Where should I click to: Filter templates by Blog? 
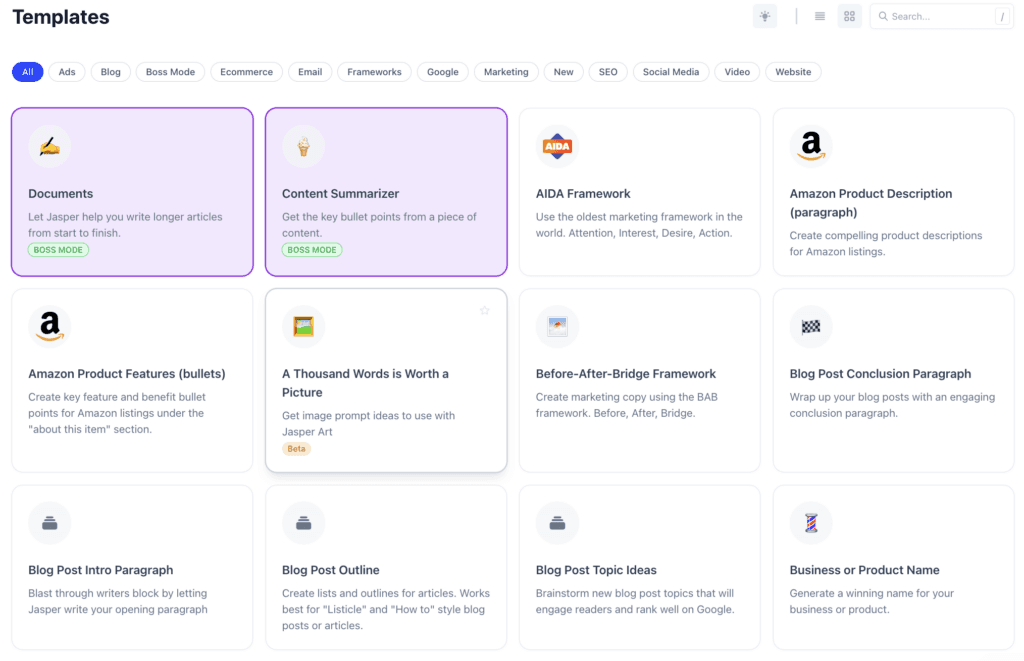coord(110,72)
